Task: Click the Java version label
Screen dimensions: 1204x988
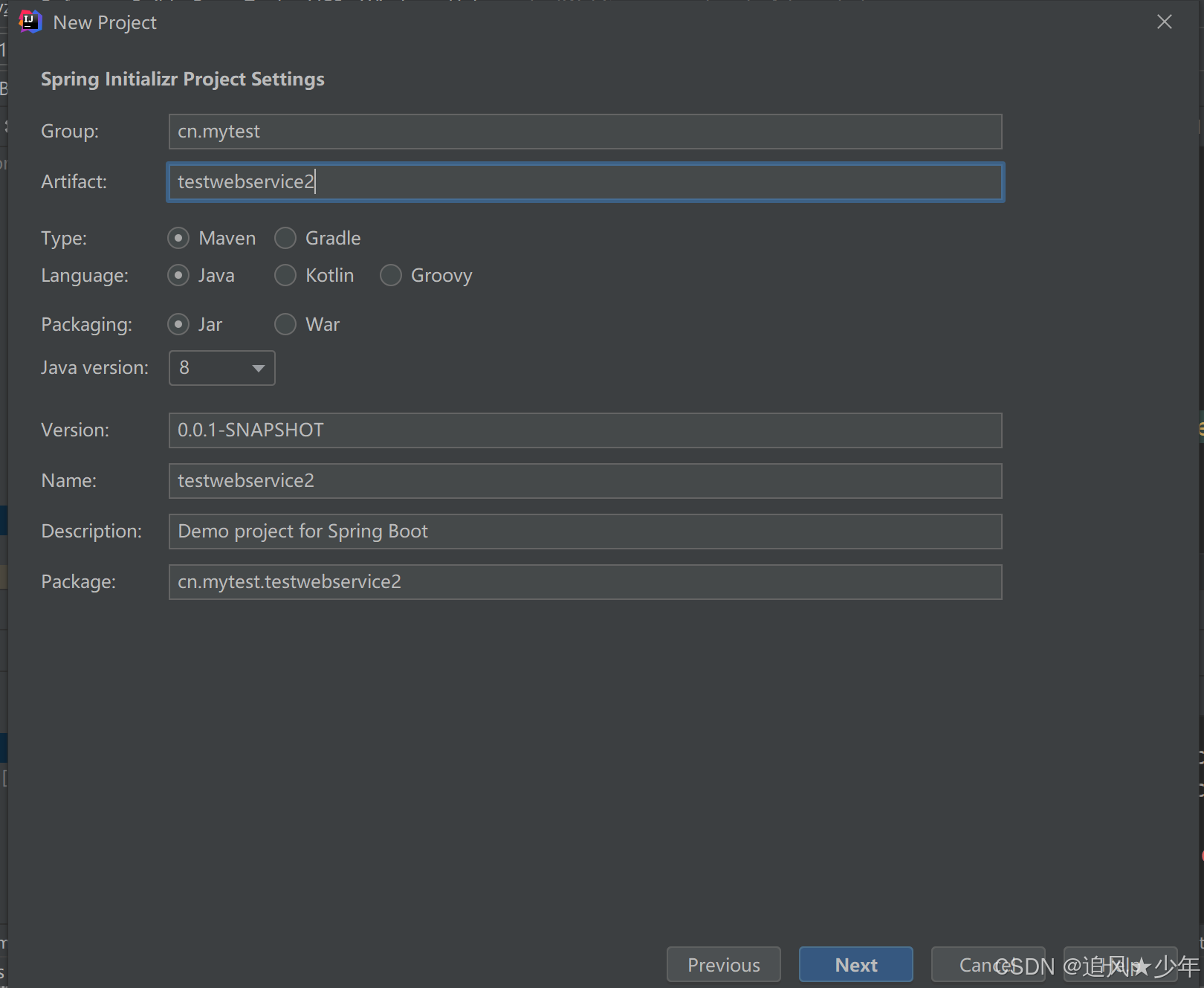Action: (94, 367)
